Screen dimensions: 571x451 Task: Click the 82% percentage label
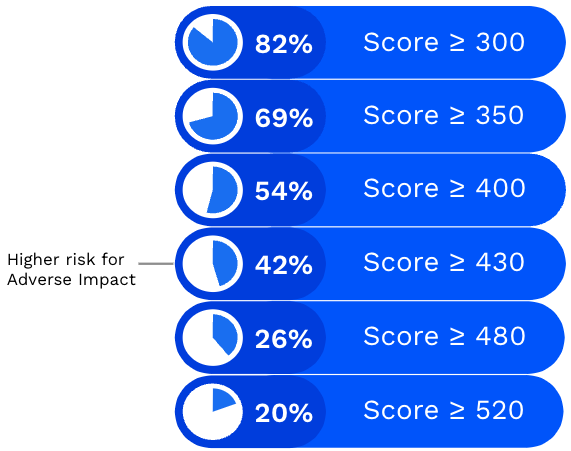click(284, 44)
